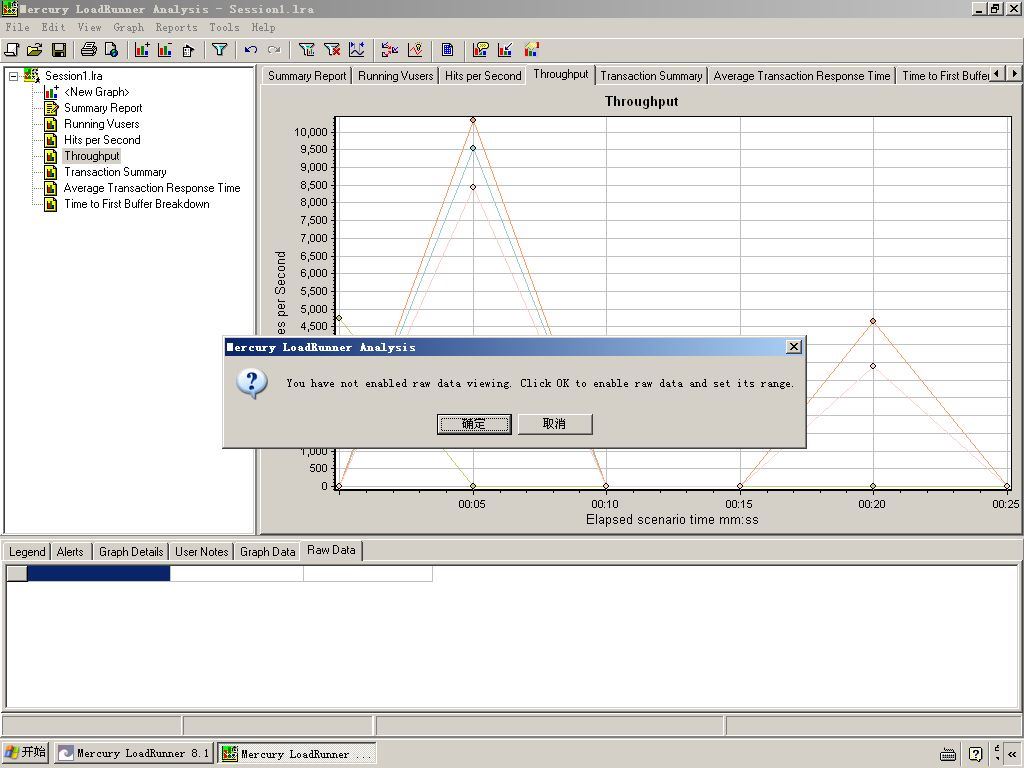
Task: Click the Set graph filter funnel icon
Action: click(x=306, y=50)
